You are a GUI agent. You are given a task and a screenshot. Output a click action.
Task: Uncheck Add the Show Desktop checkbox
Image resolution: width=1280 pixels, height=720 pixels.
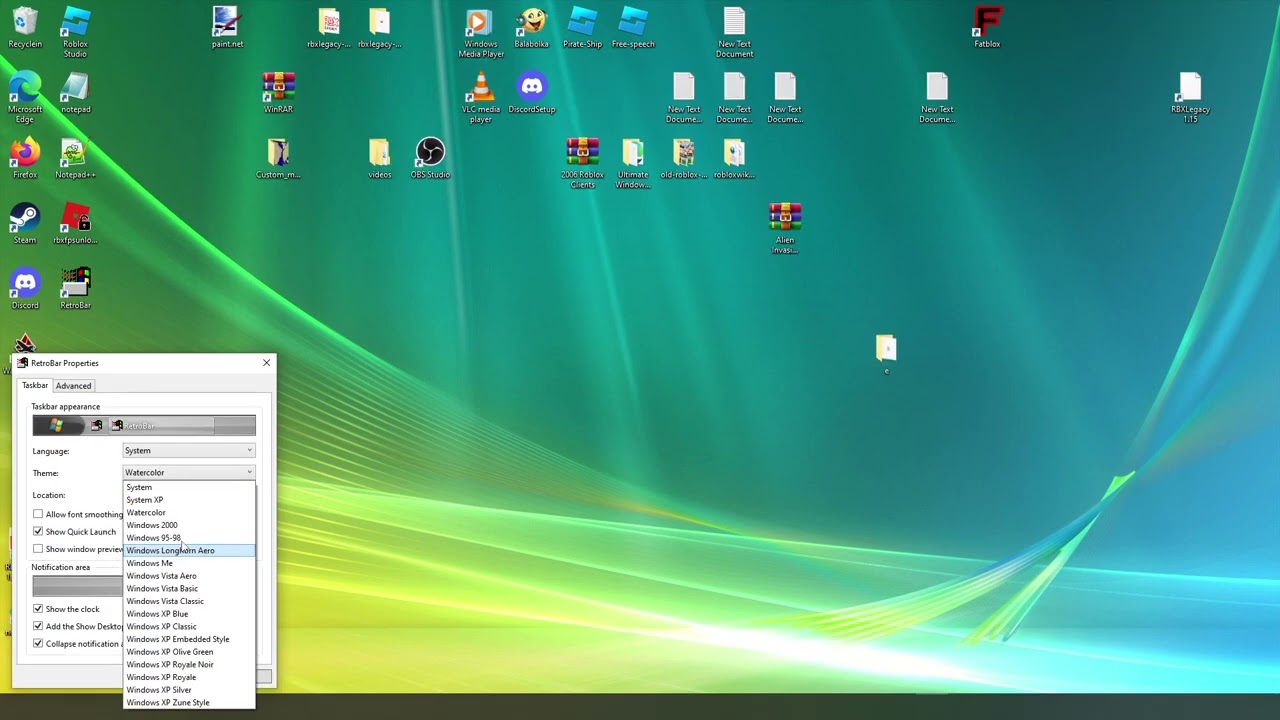pos(38,626)
